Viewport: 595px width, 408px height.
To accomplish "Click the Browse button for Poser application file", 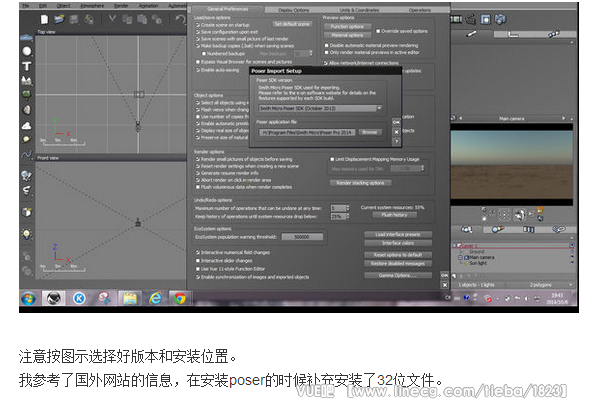I will point(369,132).
